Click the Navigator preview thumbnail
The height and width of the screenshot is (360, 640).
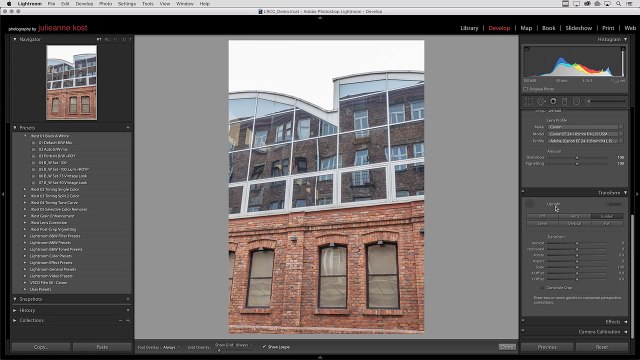tap(71, 82)
